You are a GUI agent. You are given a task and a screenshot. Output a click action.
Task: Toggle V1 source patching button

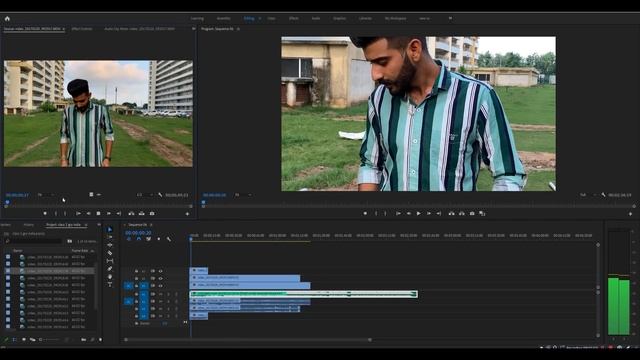(x=128, y=286)
